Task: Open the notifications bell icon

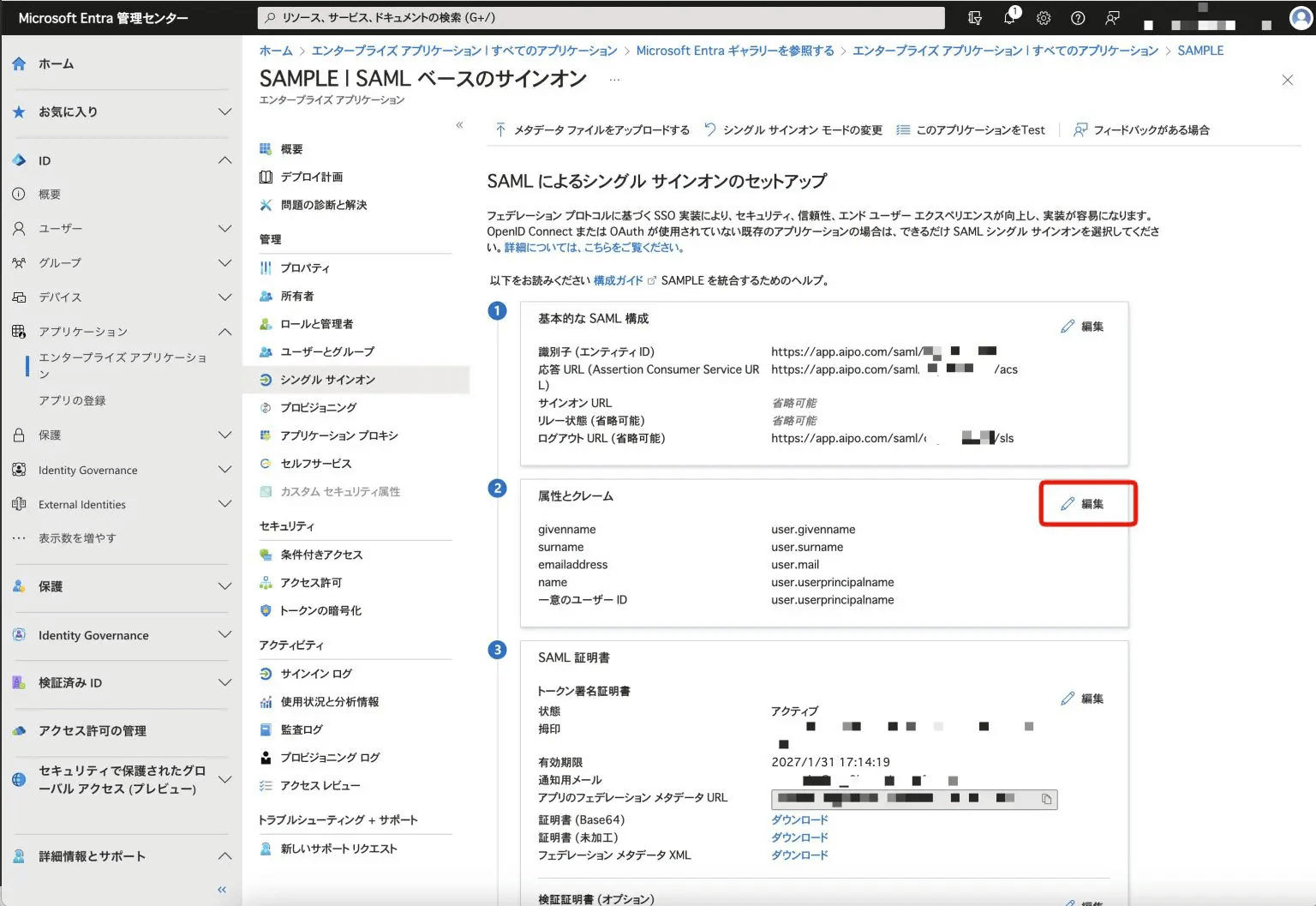Action: tap(1010, 17)
